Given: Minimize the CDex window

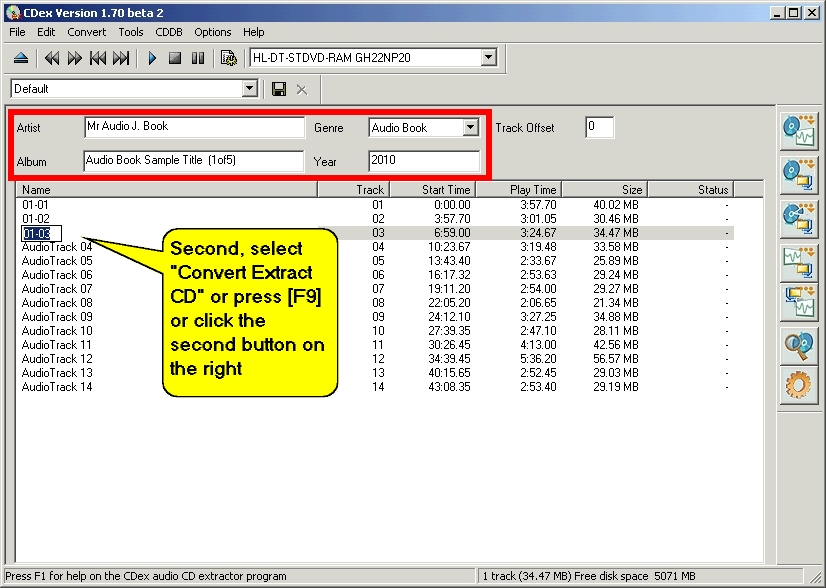Looking at the screenshot, I should pyautogui.click(x=776, y=13).
